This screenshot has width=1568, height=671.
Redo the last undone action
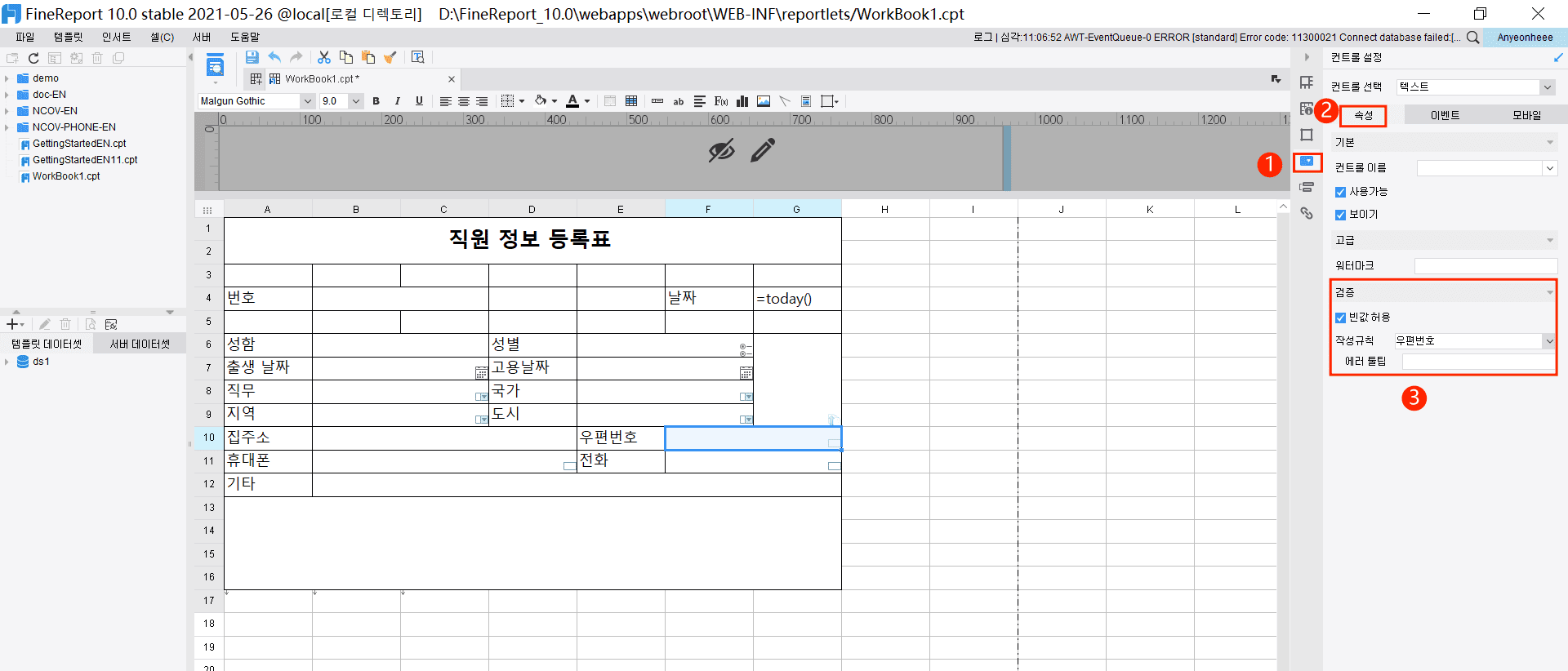click(296, 57)
